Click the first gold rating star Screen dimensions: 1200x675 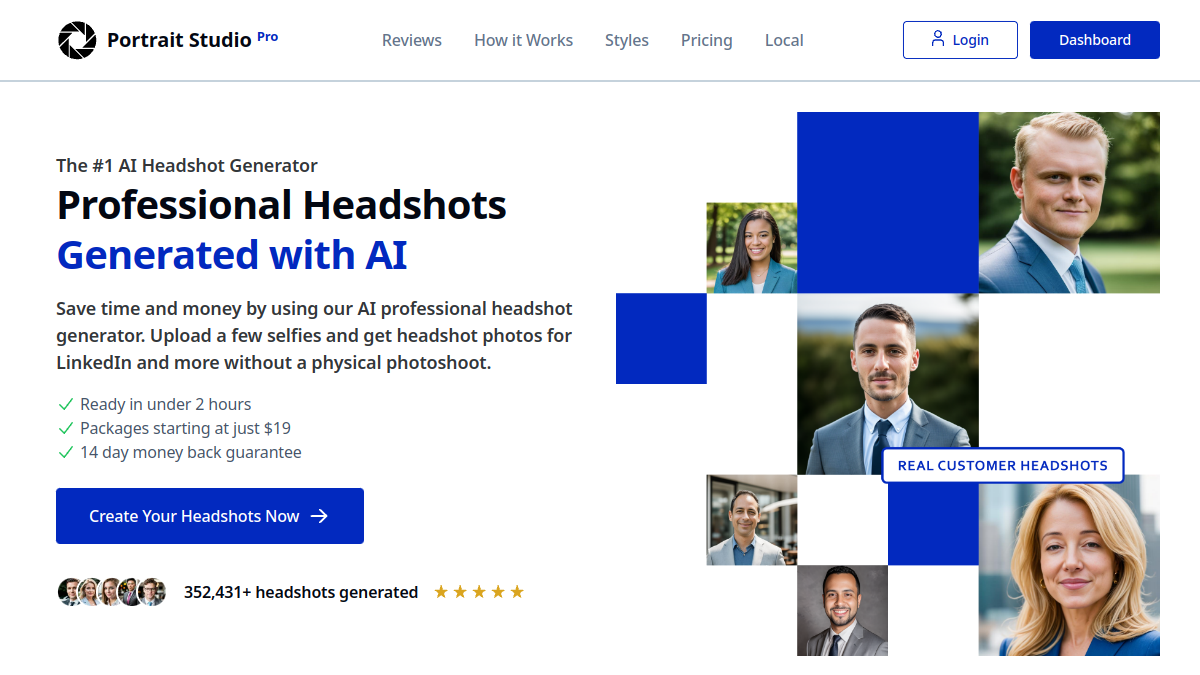(441, 592)
